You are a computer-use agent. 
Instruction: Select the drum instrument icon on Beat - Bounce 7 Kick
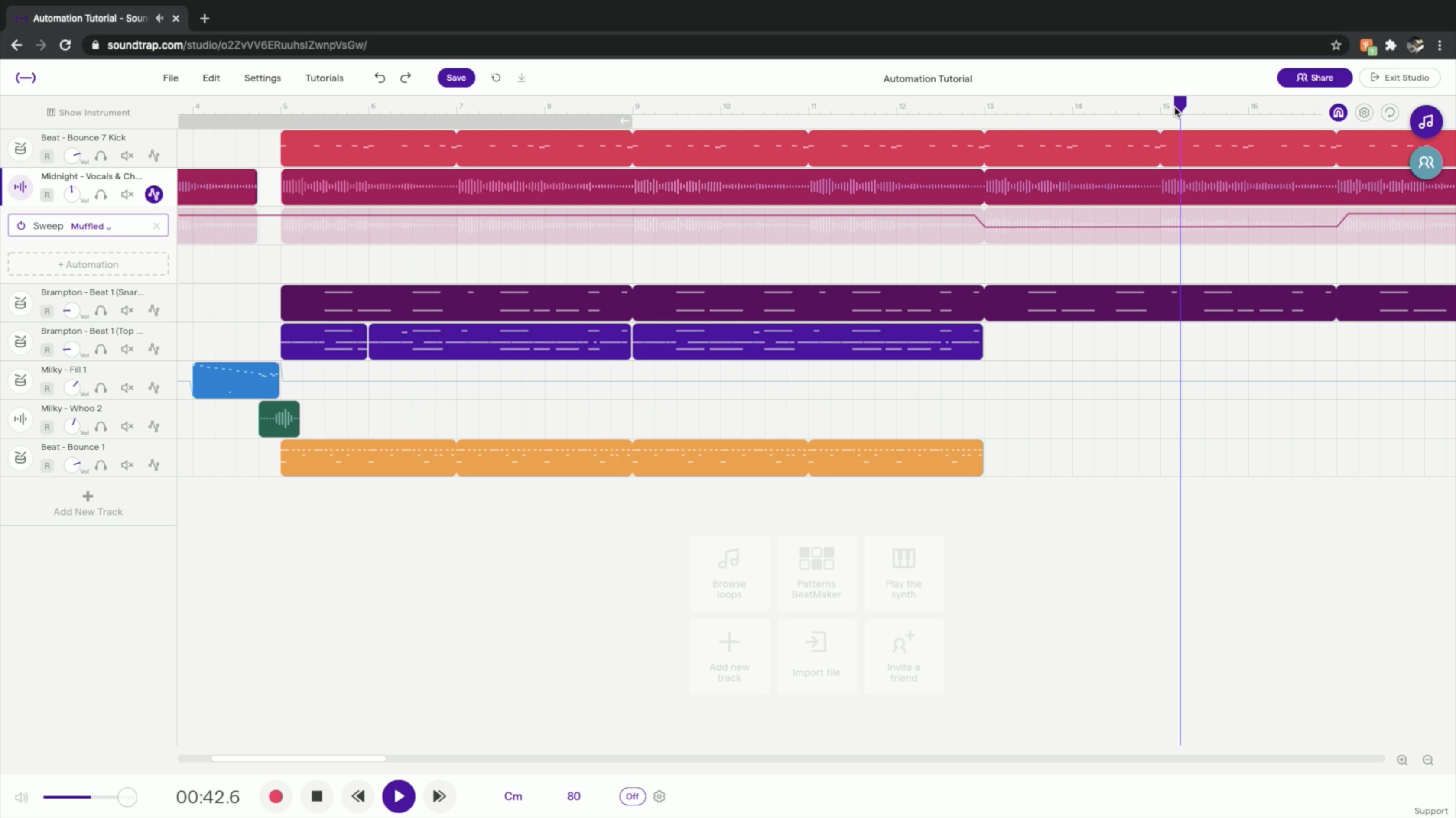(x=20, y=148)
